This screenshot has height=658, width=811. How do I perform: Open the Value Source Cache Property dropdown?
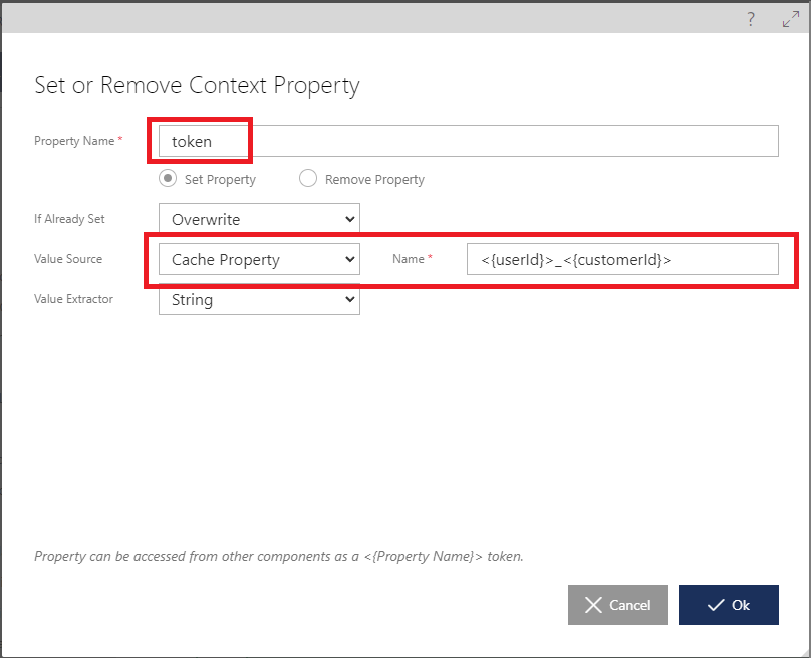click(259, 259)
